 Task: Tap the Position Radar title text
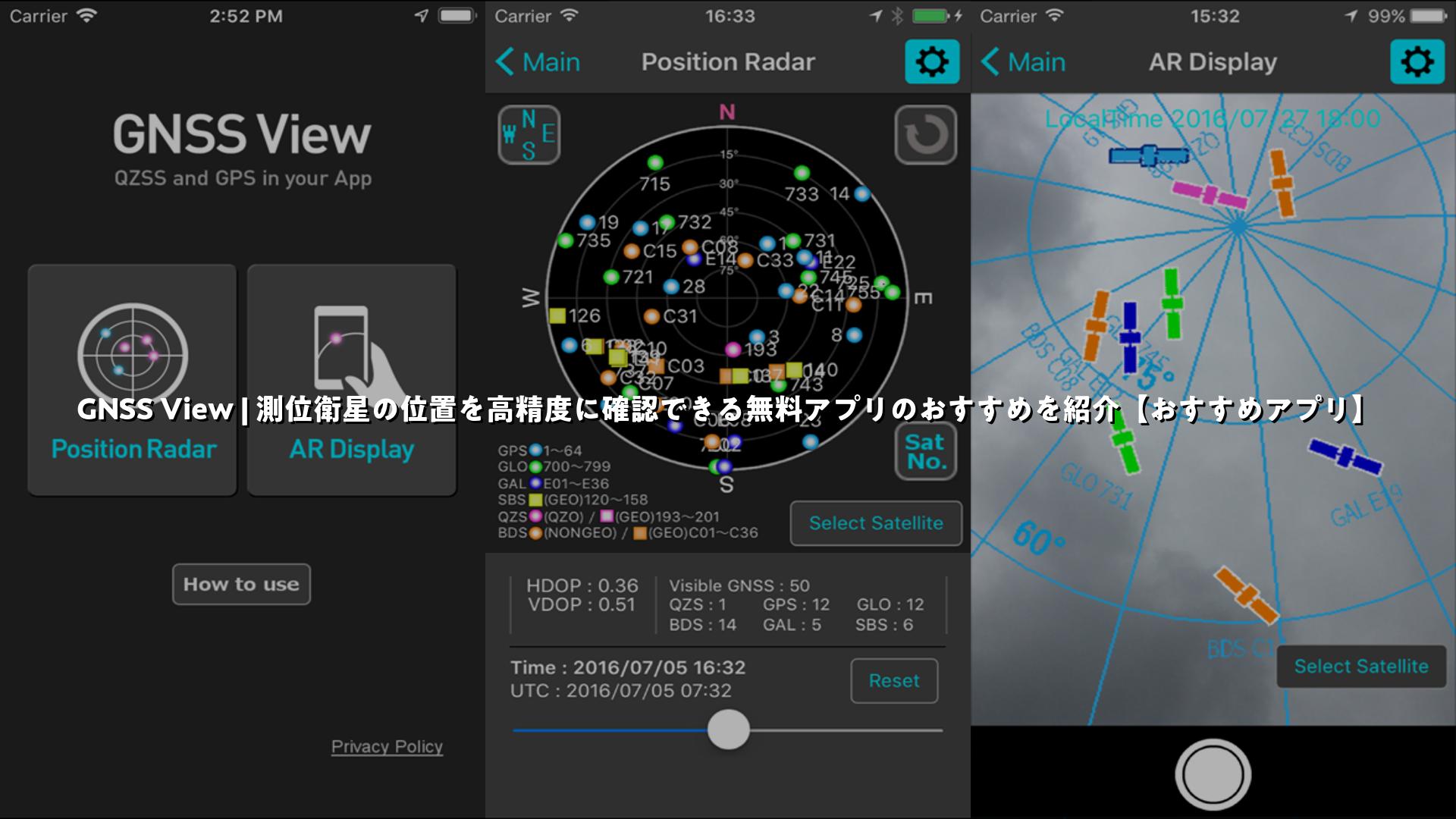coord(728,62)
